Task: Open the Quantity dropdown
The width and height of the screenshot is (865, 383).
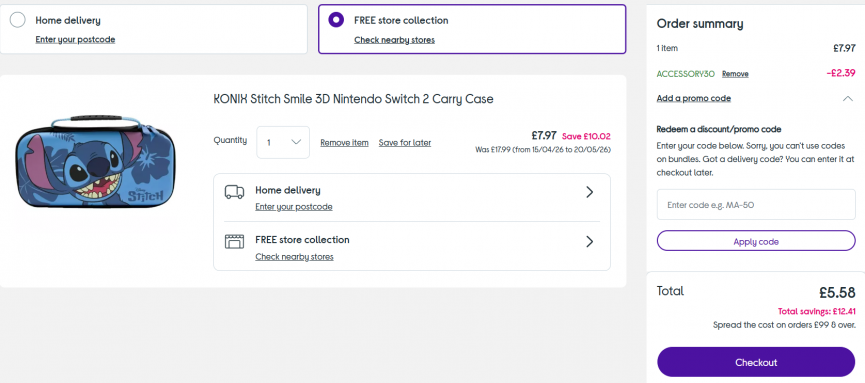Action: [283, 142]
